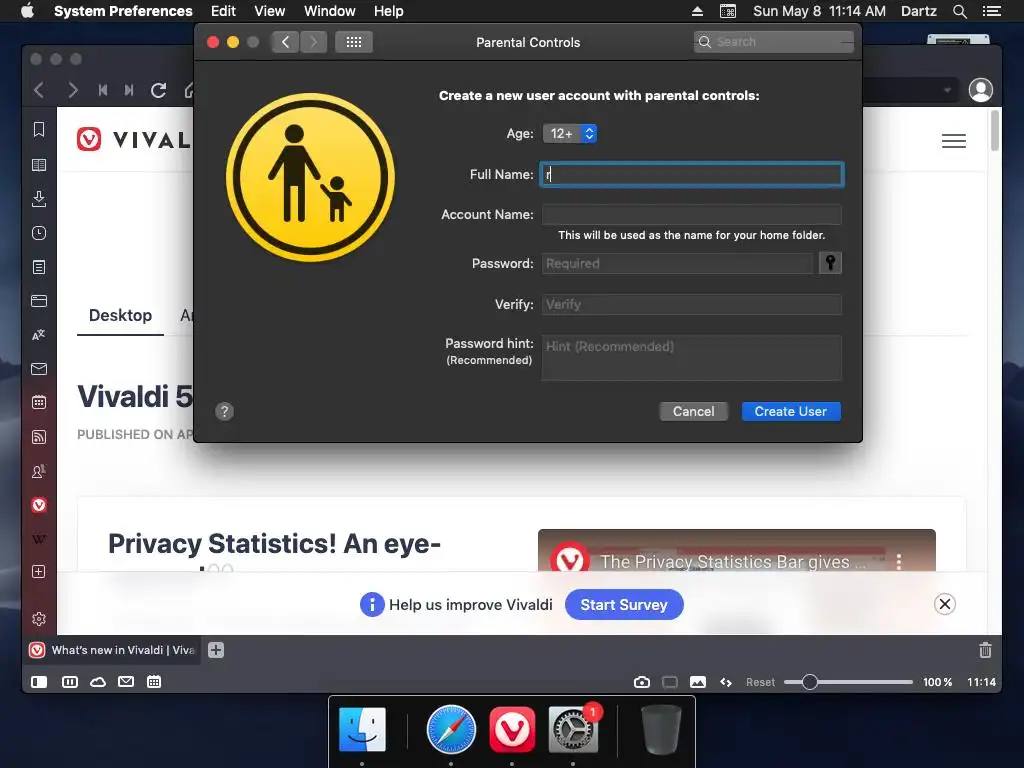Open the View menu
Screen dimensions: 1024x768
click(x=270, y=11)
